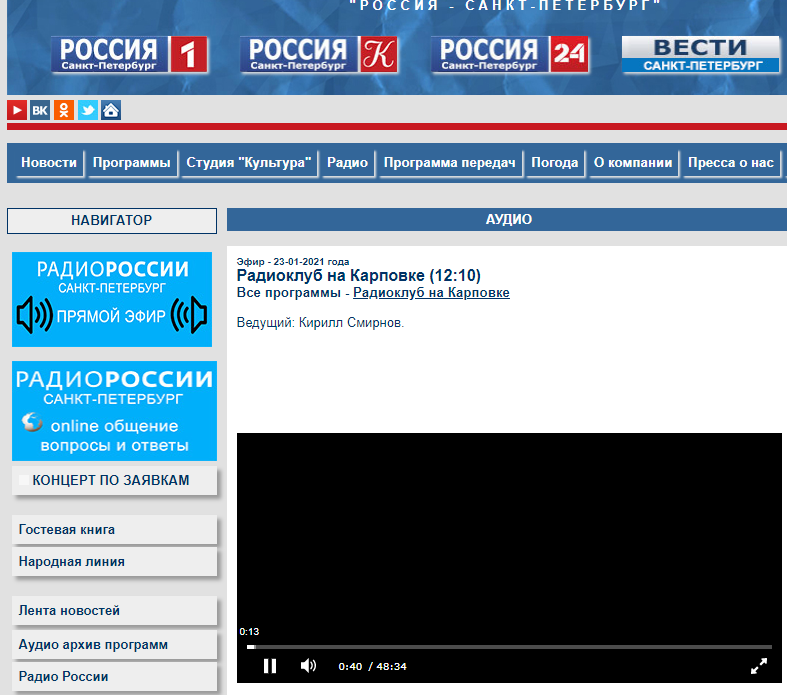Open Программа передач menu item
Screen dimensions: 787x695
click(x=449, y=163)
